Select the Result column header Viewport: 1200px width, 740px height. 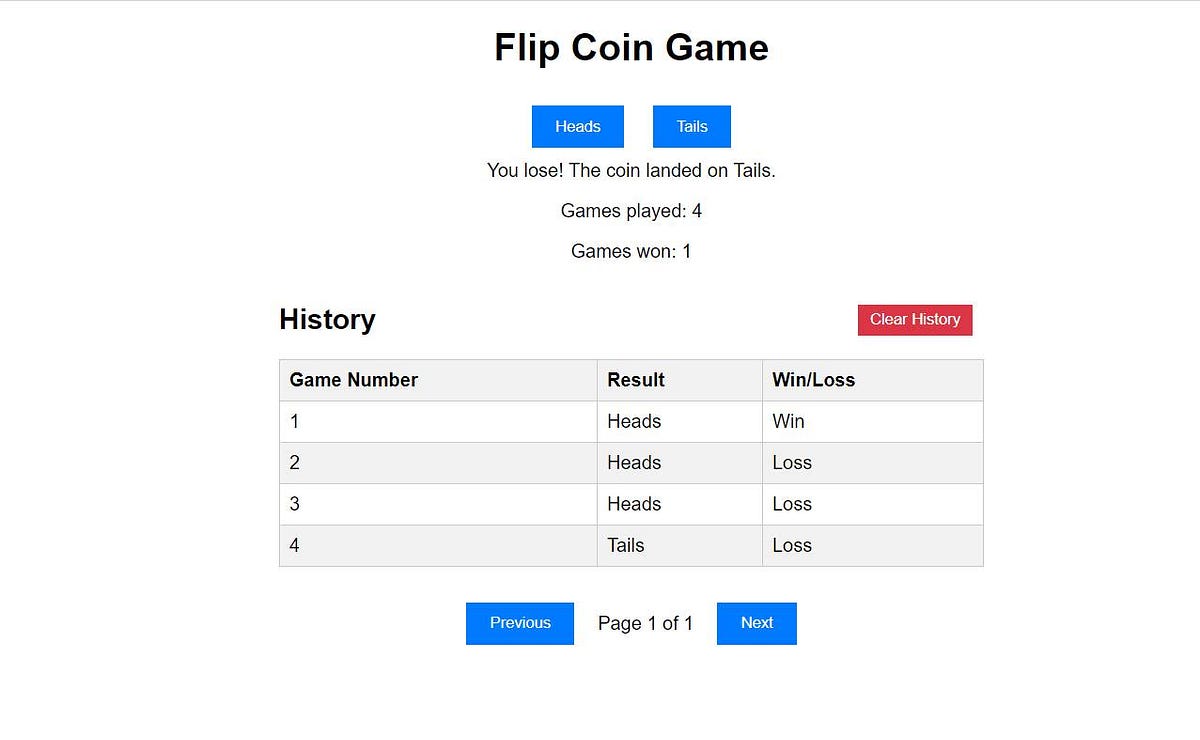(634, 380)
